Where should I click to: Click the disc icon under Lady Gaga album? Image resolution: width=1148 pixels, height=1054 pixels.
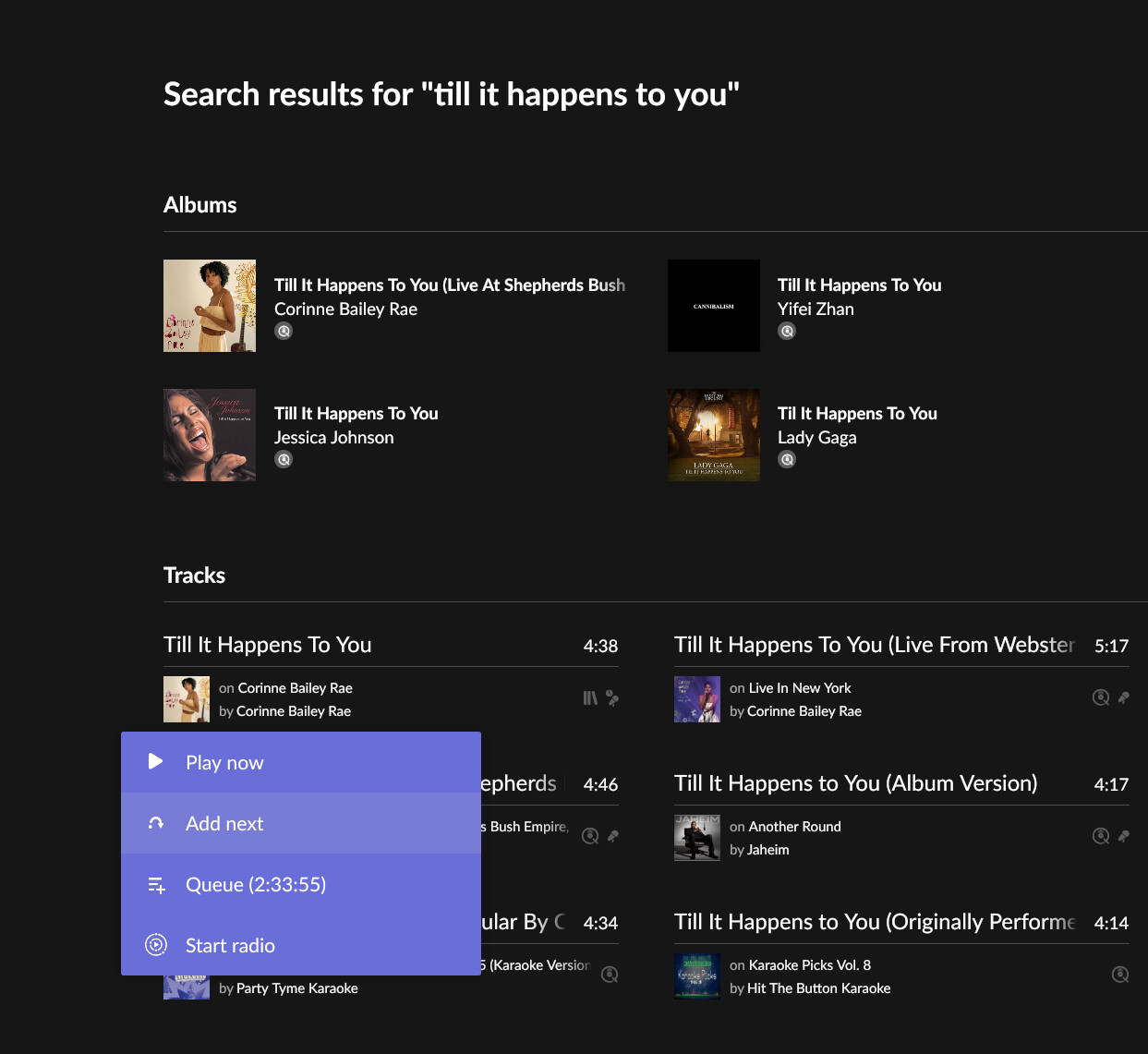coord(787,460)
